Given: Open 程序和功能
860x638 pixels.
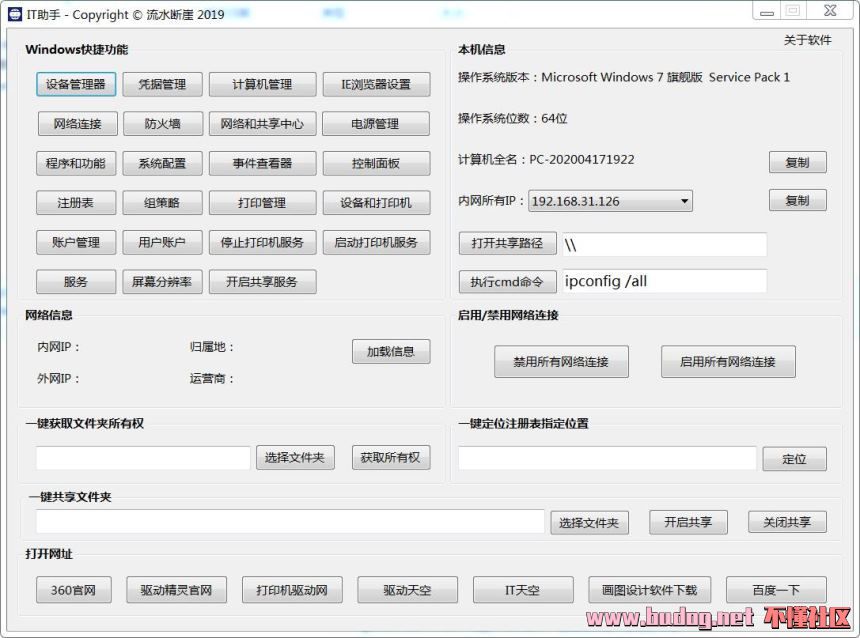Looking at the screenshot, I should coord(76,163).
